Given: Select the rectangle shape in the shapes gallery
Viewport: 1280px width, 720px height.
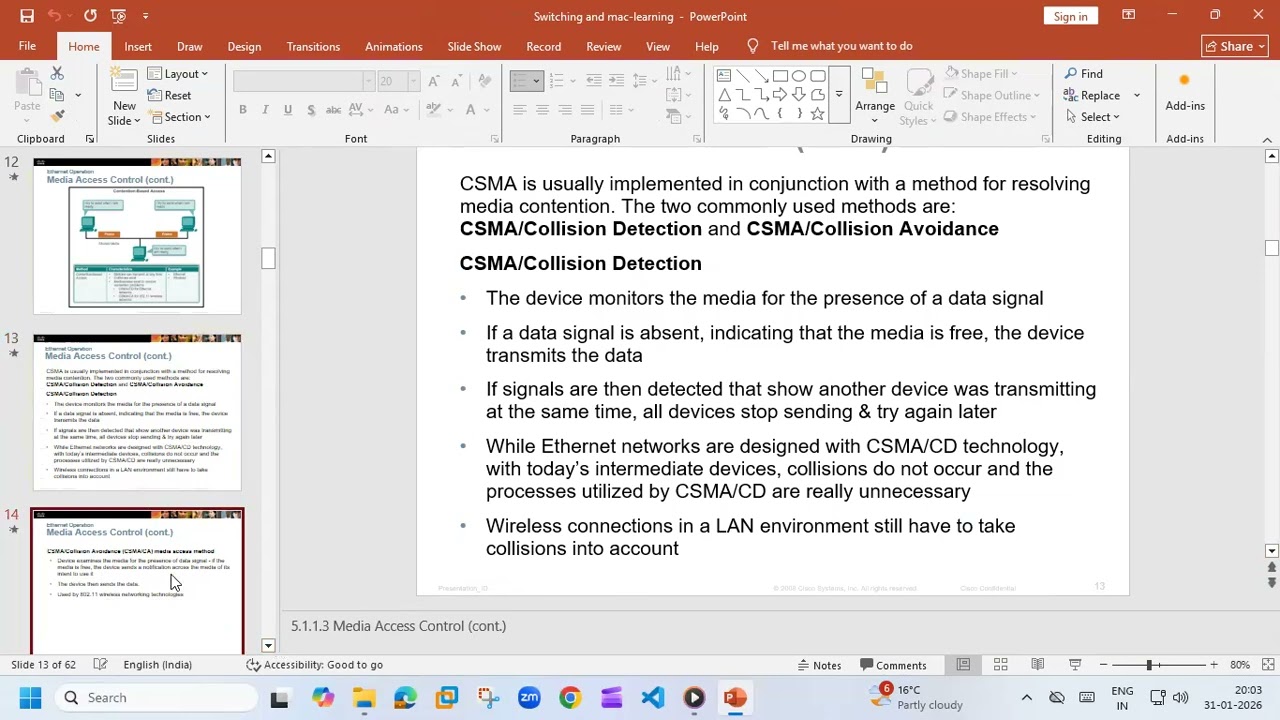Looking at the screenshot, I should 780,76.
